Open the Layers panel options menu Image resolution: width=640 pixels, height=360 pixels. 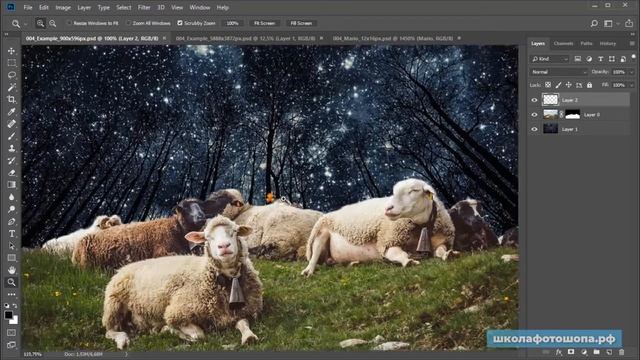[x=632, y=43]
